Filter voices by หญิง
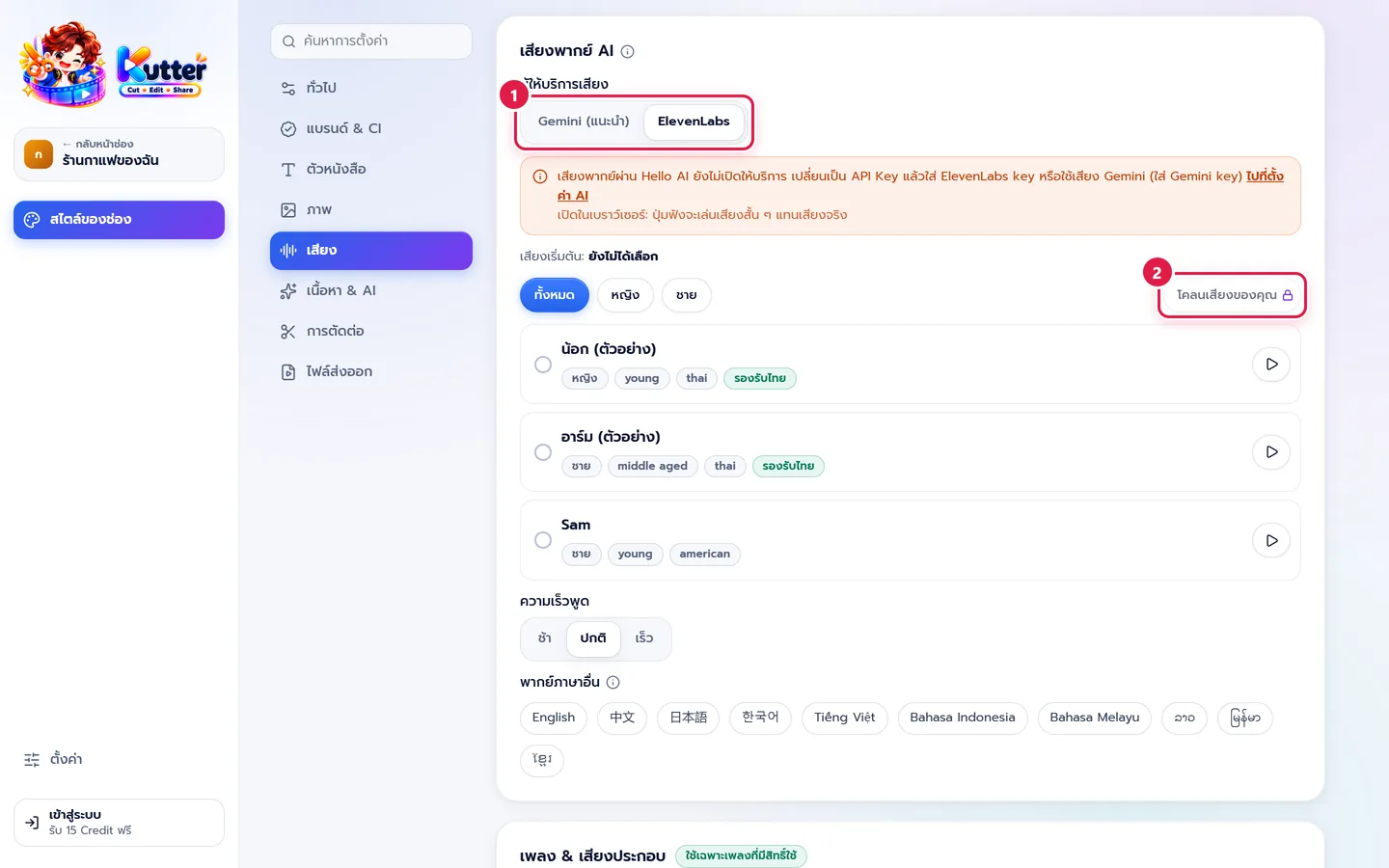Image resolution: width=1389 pixels, height=868 pixels. pyautogui.click(x=625, y=295)
